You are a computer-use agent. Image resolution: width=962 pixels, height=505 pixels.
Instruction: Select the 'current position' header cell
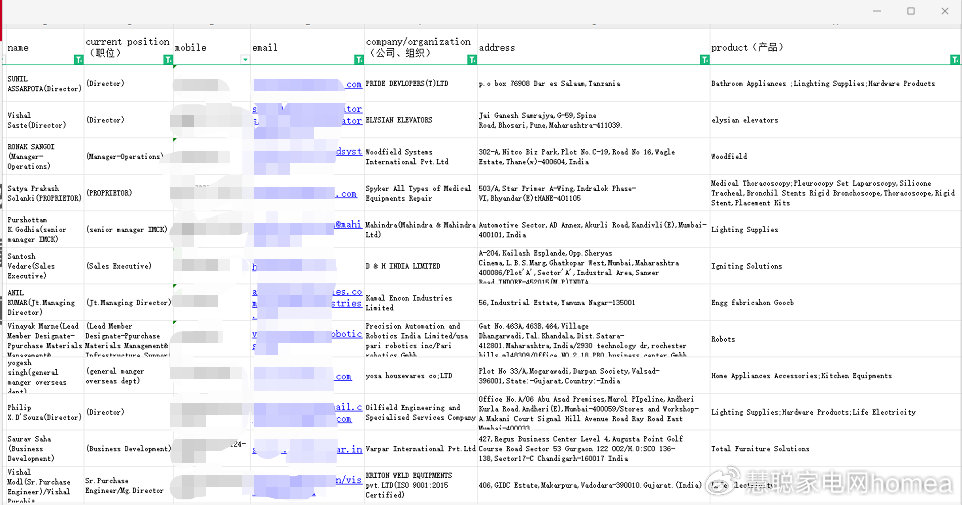tap(129, 47)
